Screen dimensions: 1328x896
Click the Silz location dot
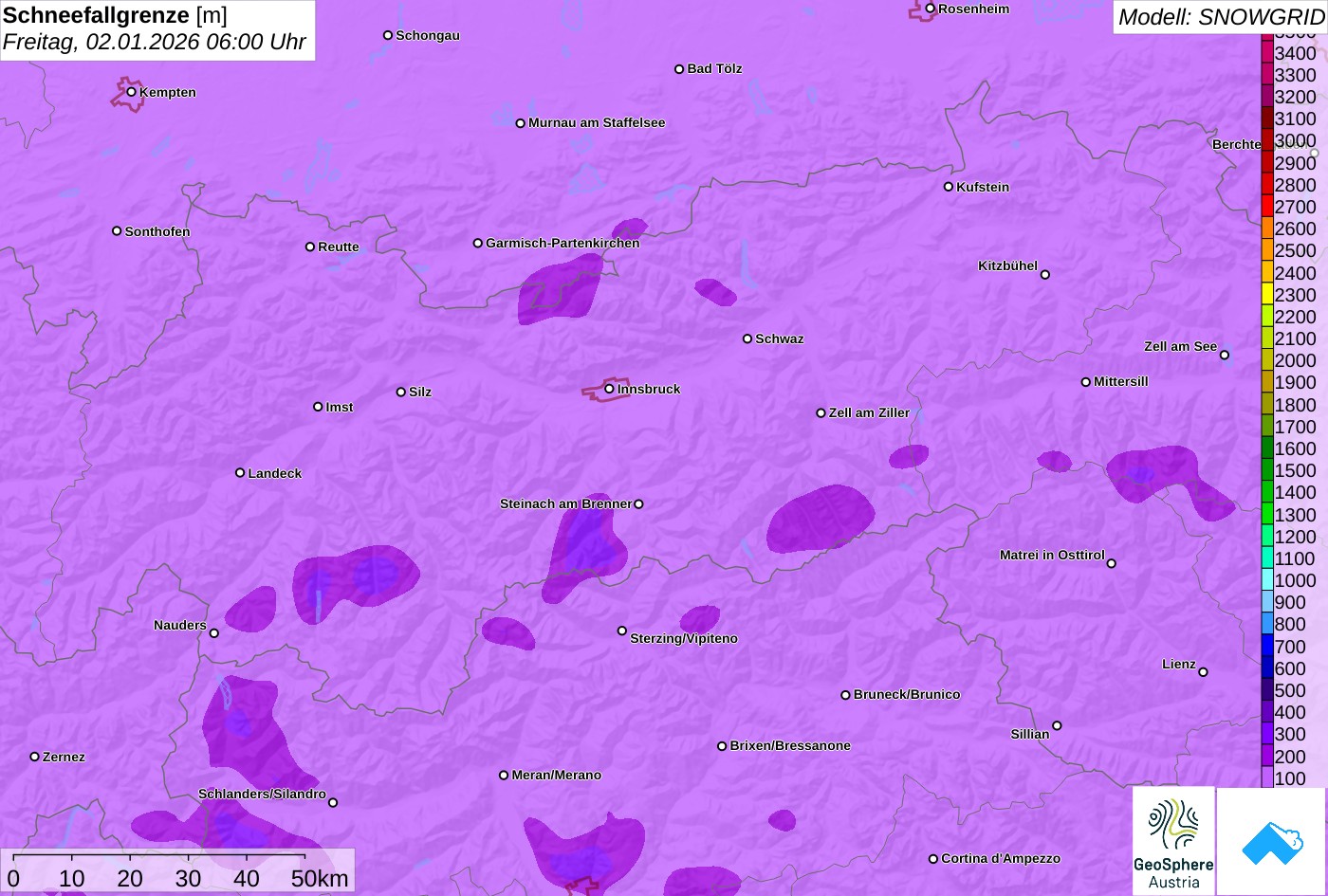pyautogui.click(x=401, y=392)
